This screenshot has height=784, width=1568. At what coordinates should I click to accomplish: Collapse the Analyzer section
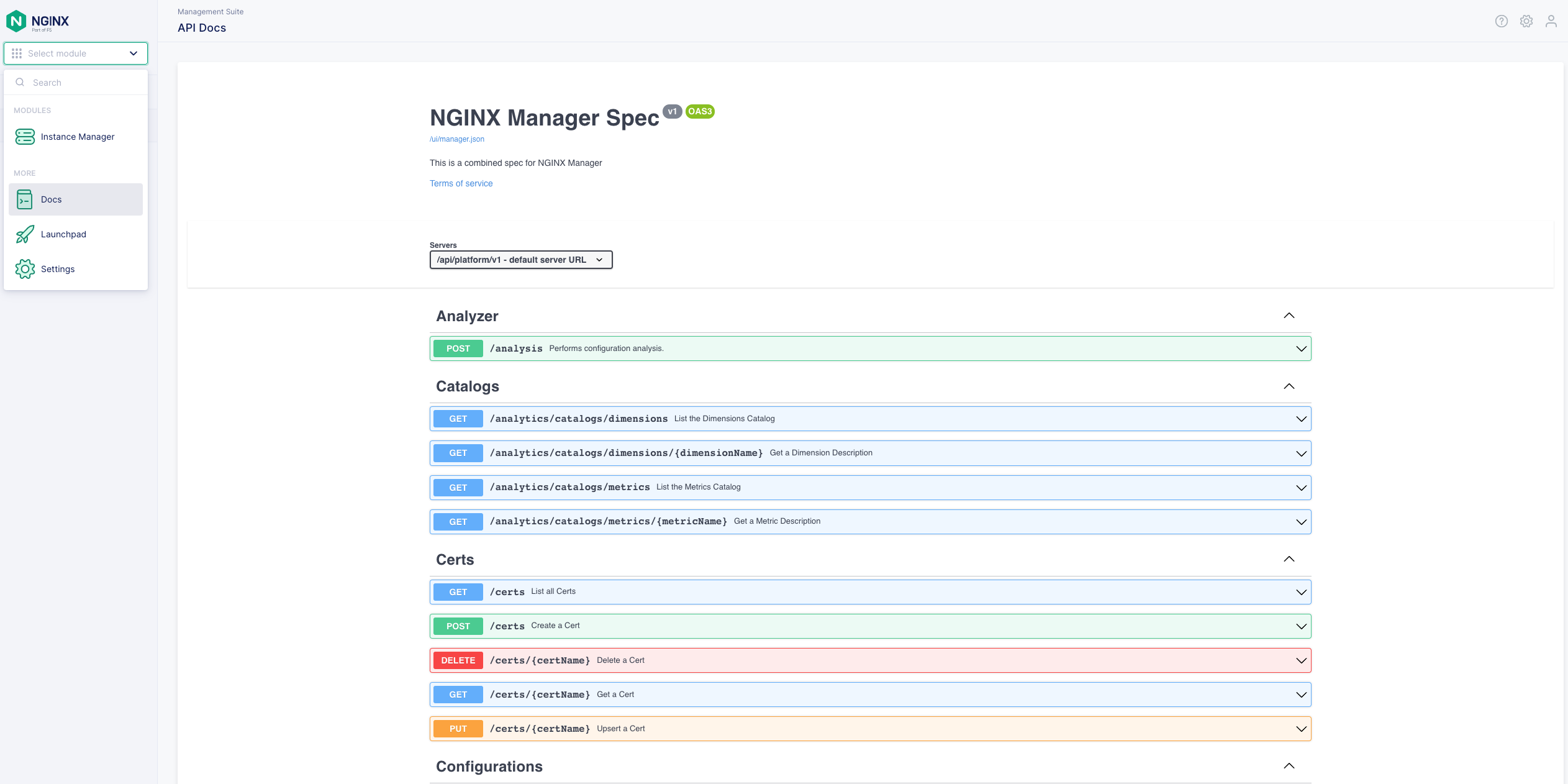[x=1289, y=316]
